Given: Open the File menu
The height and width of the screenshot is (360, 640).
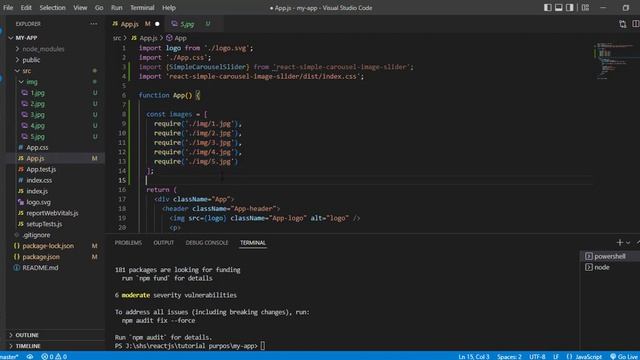Looking at the screenshot, I should (8, 8).
